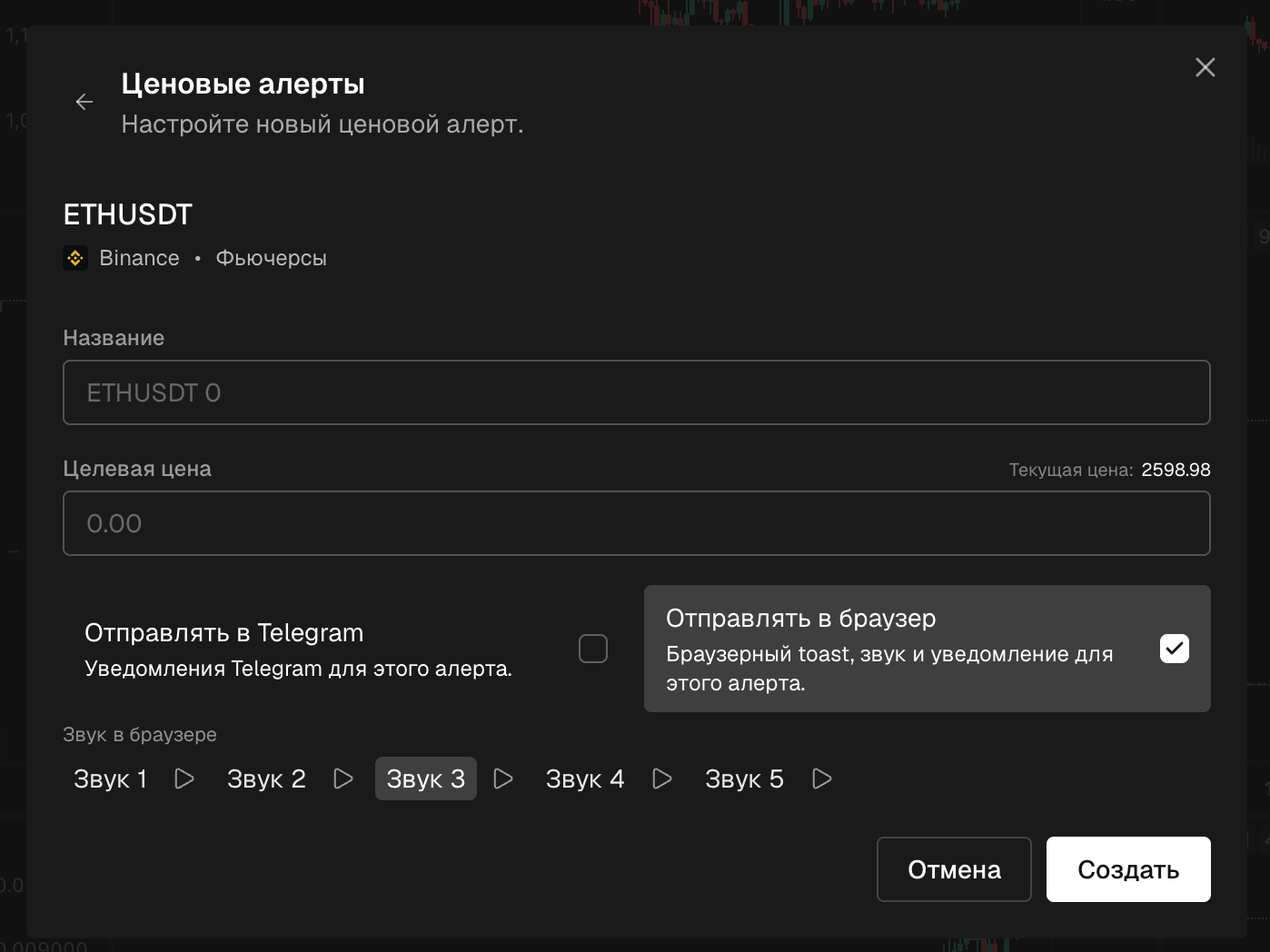The image size is (1270, 952).
Task: Click the Звук в браузере label
Action: pyautogui.click(x=140, y=734)
